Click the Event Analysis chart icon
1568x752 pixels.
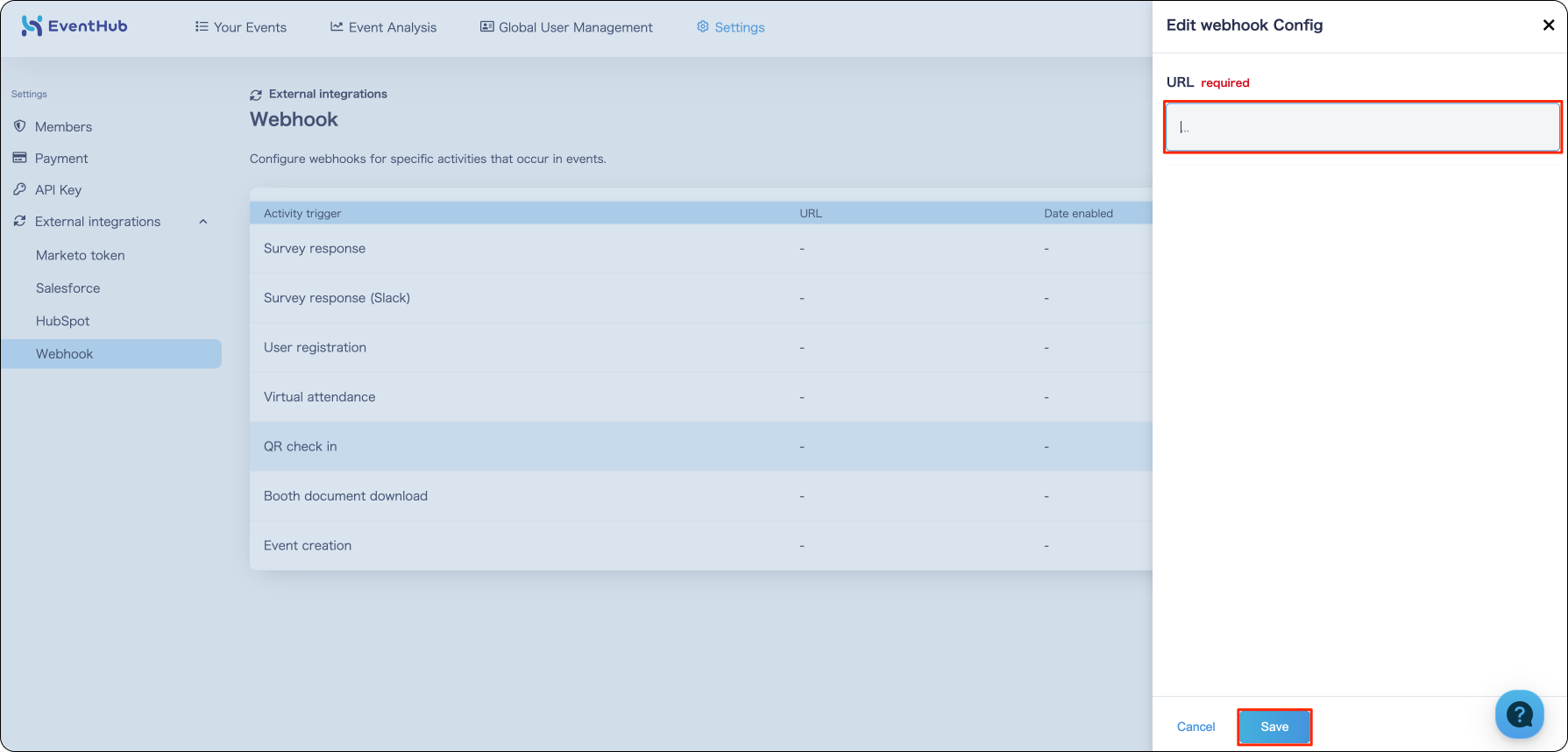click(337, 26)
